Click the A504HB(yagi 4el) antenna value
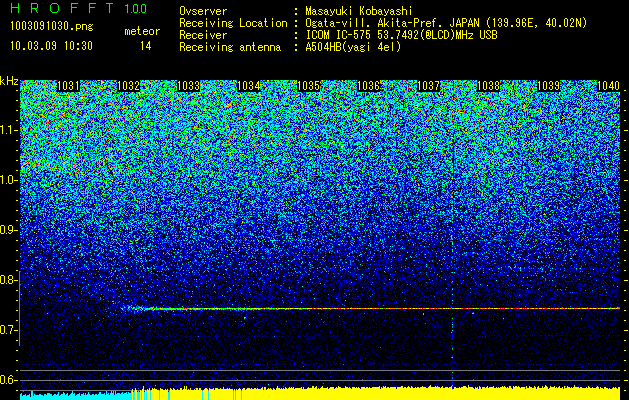The image size is (629, 400). point(353,47)
